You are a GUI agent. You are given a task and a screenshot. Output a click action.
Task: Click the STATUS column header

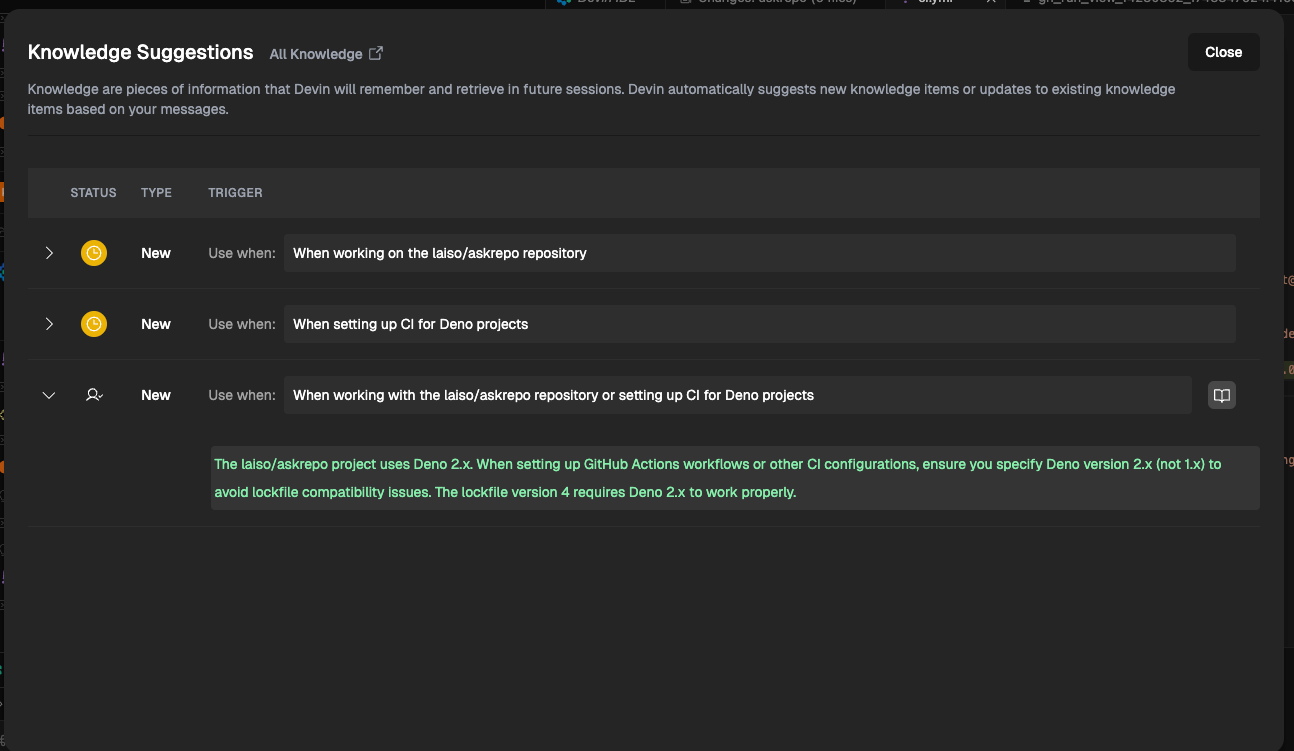coord(93,192)
